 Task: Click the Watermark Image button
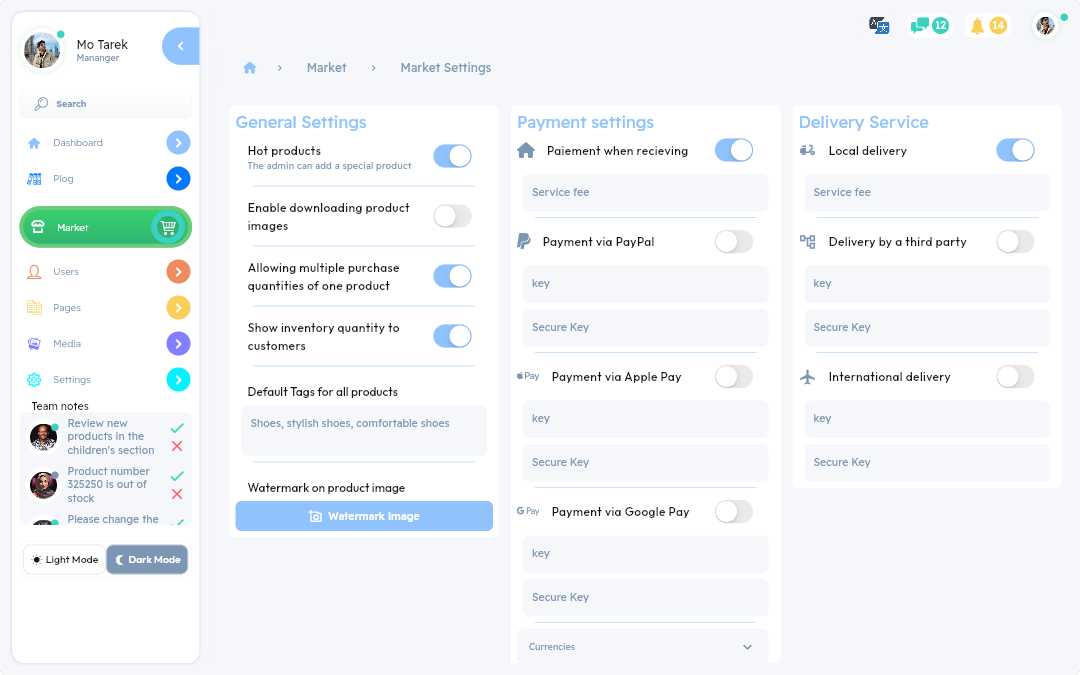tap(364, 516)
